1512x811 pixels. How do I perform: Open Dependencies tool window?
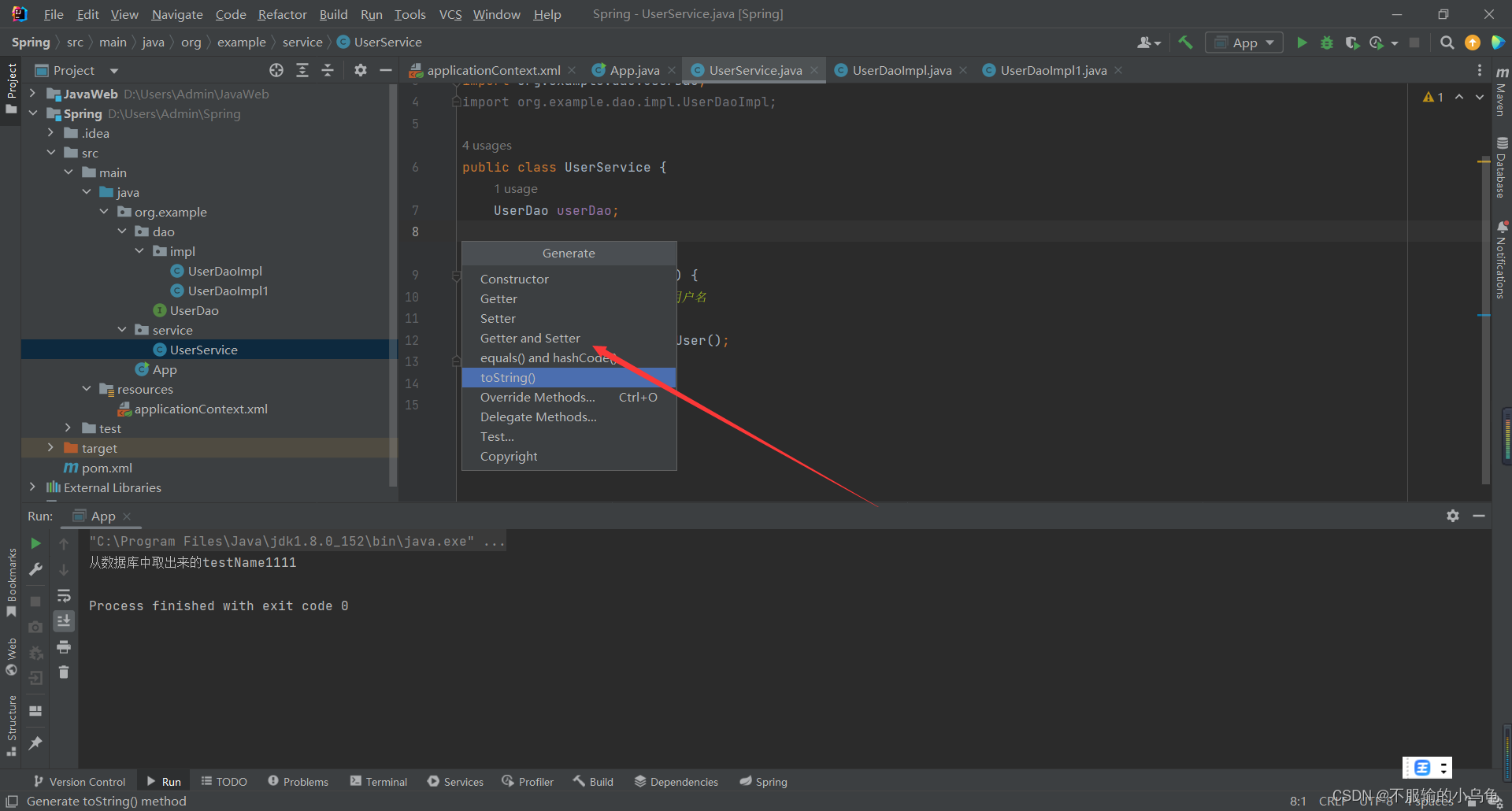pyautogui.click(x=676, y=782)
